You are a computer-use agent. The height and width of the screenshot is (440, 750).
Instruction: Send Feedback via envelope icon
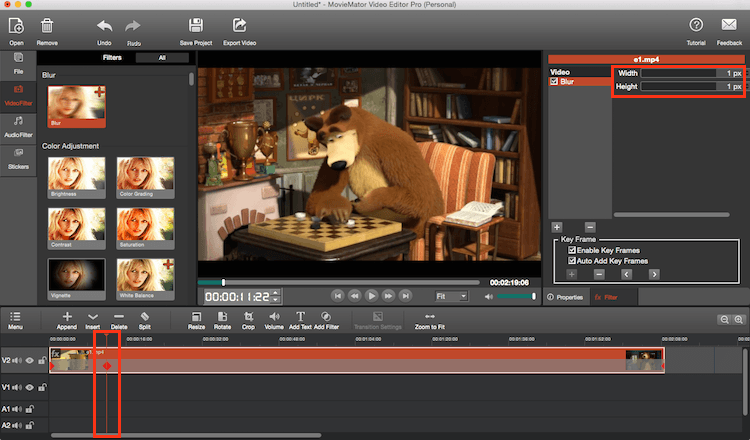729,25
